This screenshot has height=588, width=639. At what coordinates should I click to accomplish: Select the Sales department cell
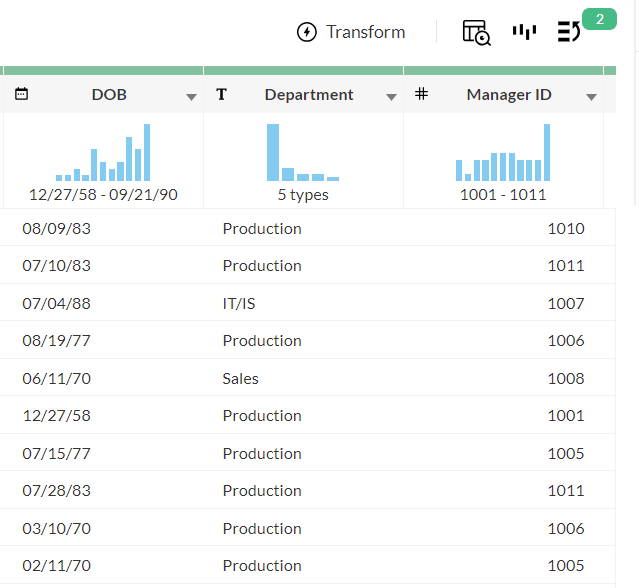point(240,378)
